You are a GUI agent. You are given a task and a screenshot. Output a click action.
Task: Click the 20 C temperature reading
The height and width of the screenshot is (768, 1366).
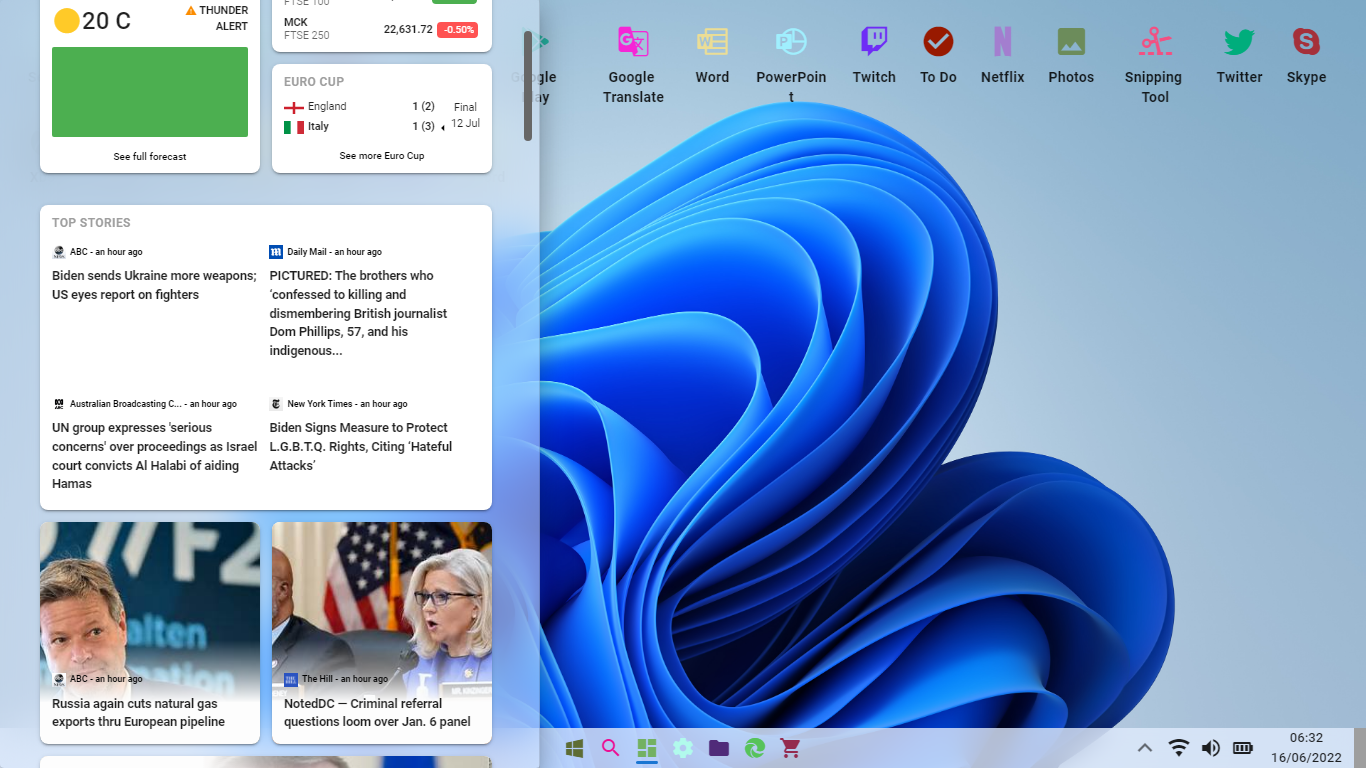(107, 21)
